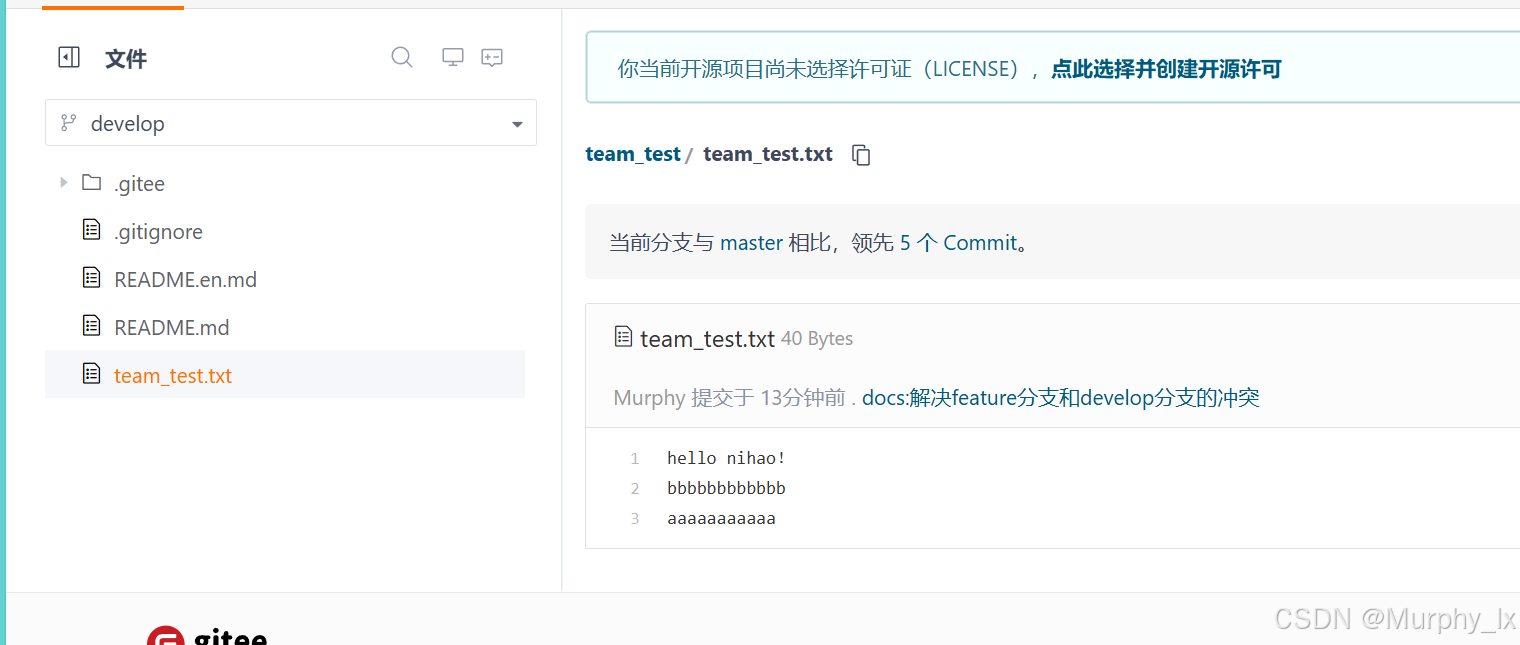
Task: Open README.en.md in file tree
Action: click(x=185, y=280)
